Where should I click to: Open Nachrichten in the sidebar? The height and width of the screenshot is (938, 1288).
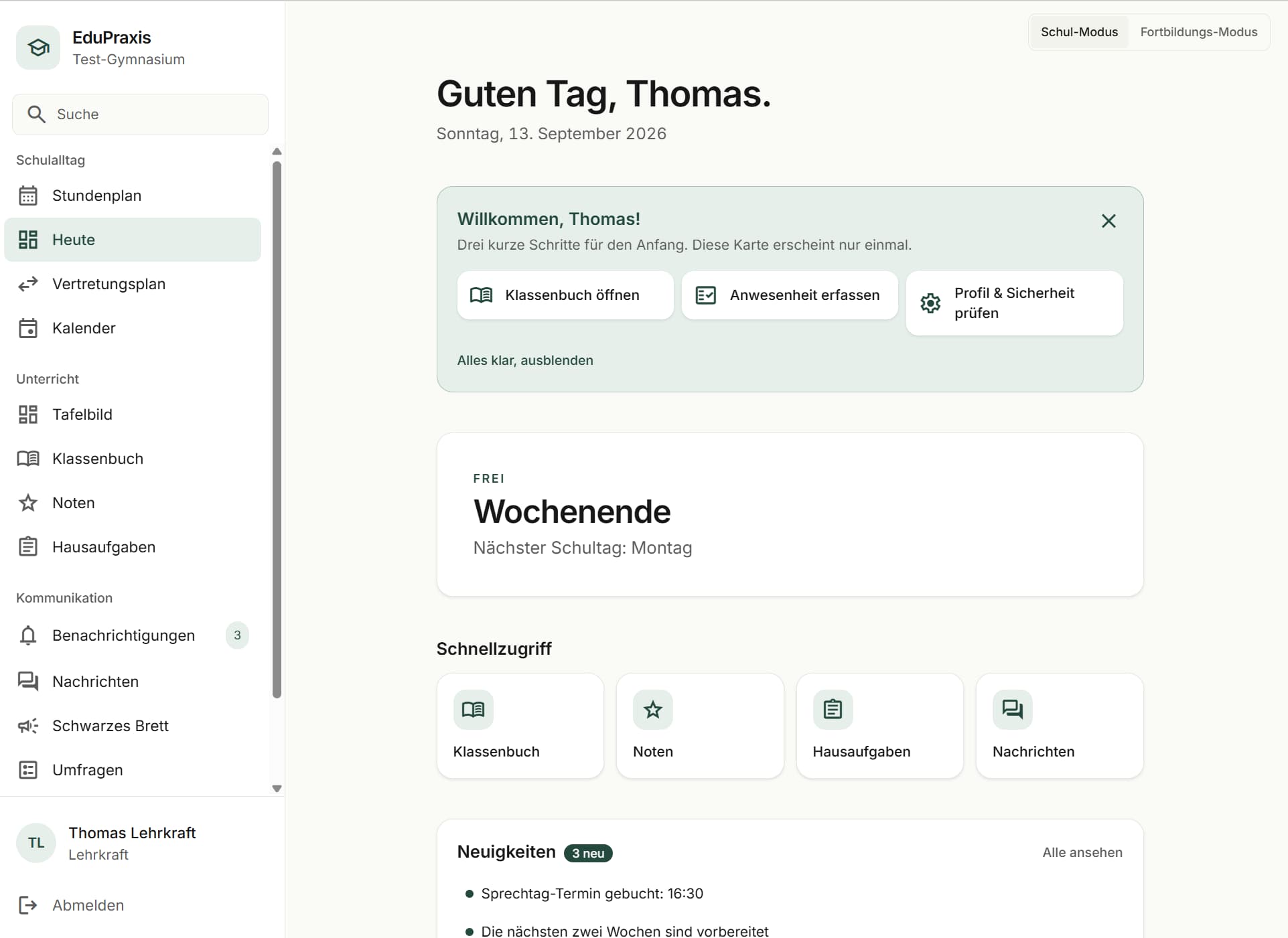[133, 682]
